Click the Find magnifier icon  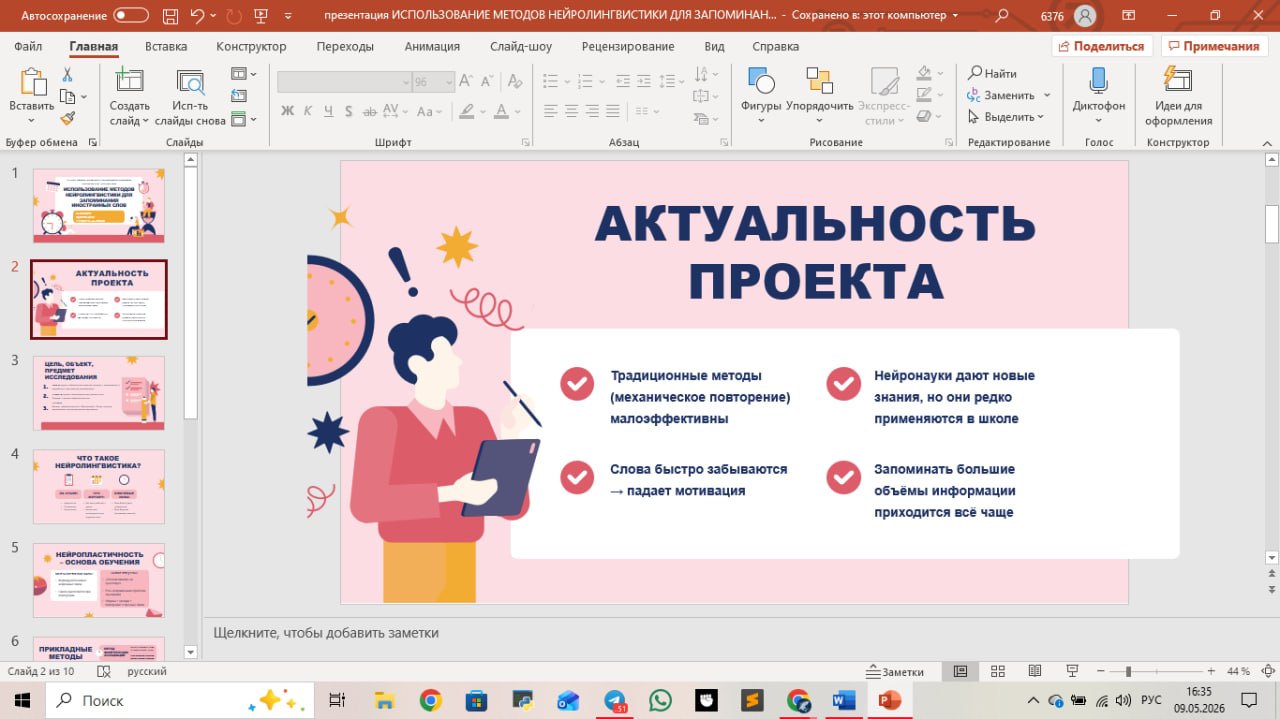coord(975,73)
